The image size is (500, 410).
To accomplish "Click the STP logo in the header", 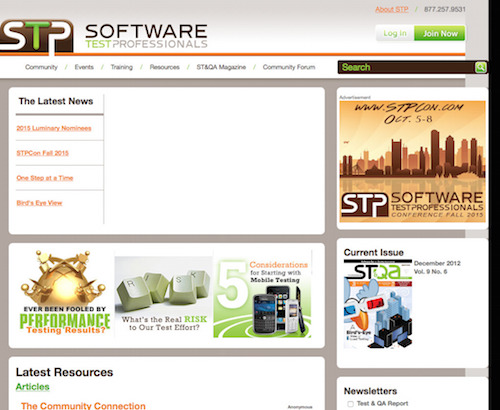I will [x=36, y=36].
